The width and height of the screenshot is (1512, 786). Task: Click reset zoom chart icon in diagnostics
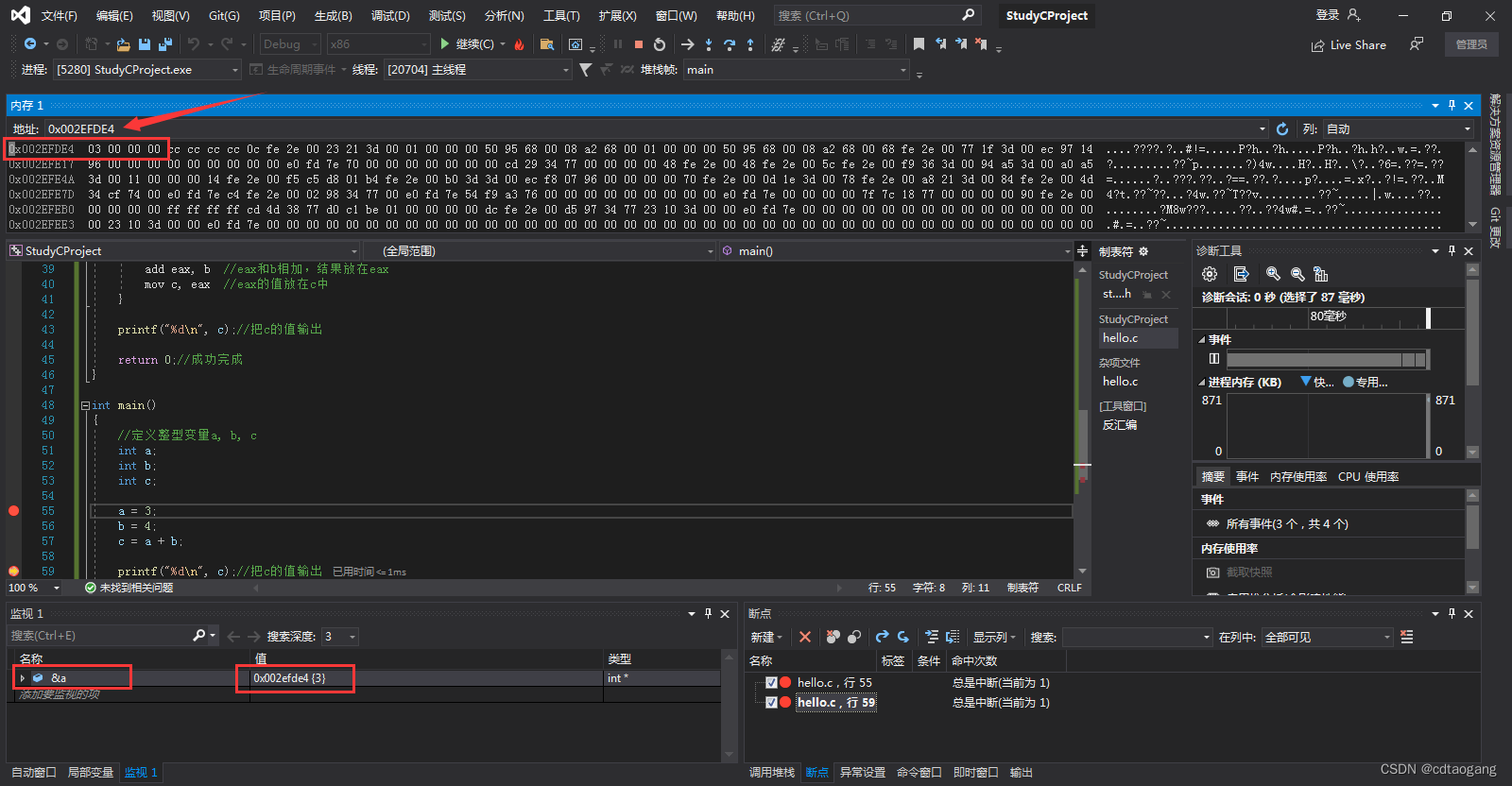pyautogui.click(x=1321, y=274)
